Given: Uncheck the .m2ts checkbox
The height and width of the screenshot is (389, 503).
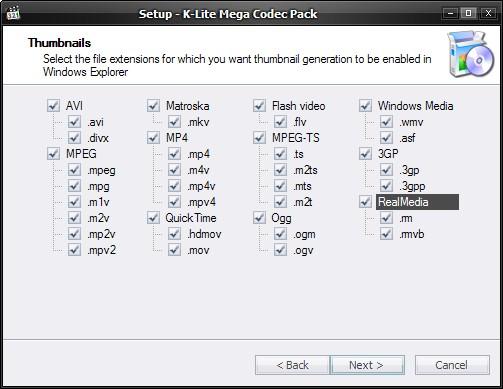Looking at the screenshot, I should pyautogui.click(x=280, y=170).
